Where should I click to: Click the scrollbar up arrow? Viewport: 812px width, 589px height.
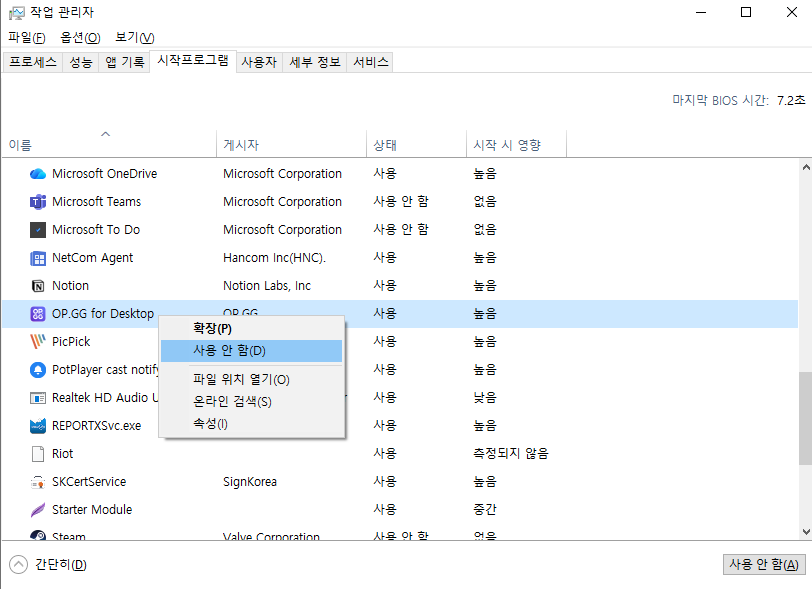coord(805,167)
